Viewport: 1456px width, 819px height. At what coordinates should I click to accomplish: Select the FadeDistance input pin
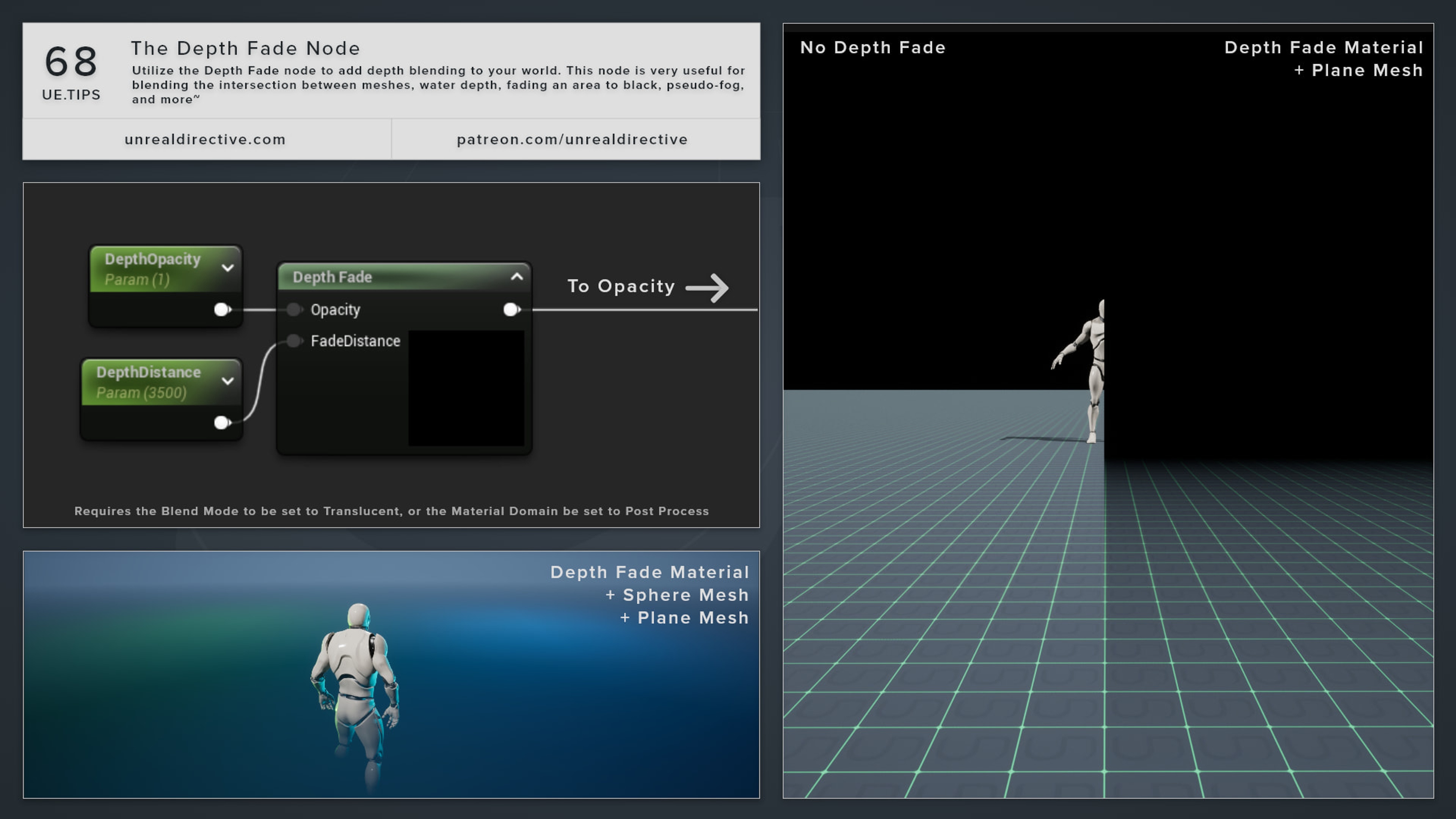[294, 341]
